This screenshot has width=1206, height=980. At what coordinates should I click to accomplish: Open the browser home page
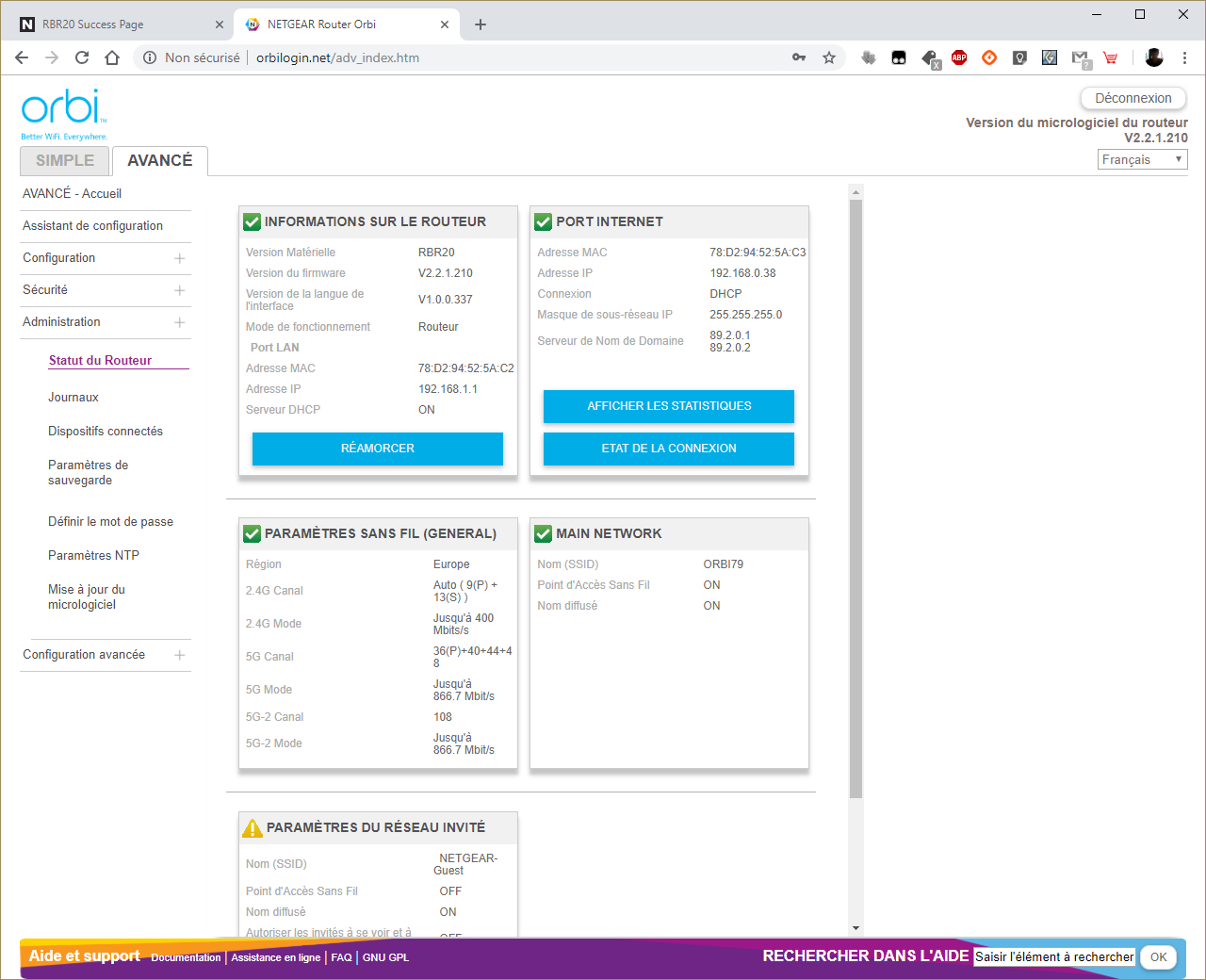pos(112,57)
